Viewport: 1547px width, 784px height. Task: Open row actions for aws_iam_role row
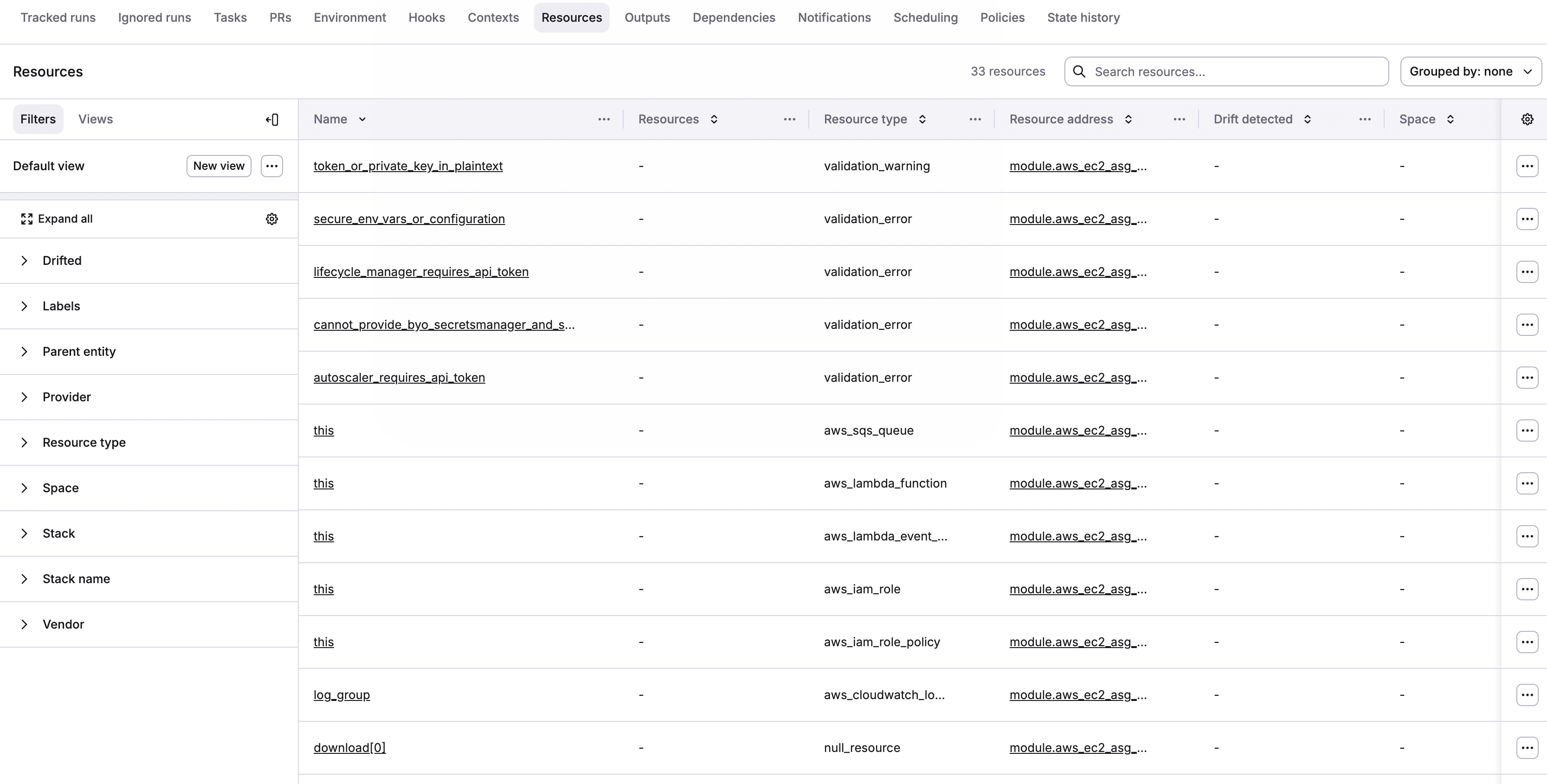click(x=1527, y=589)
